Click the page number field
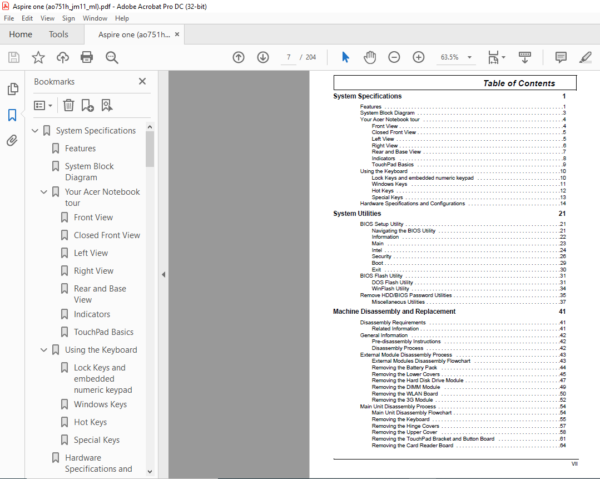This screenshot has width=600, height=479. (x=289, y=57)
